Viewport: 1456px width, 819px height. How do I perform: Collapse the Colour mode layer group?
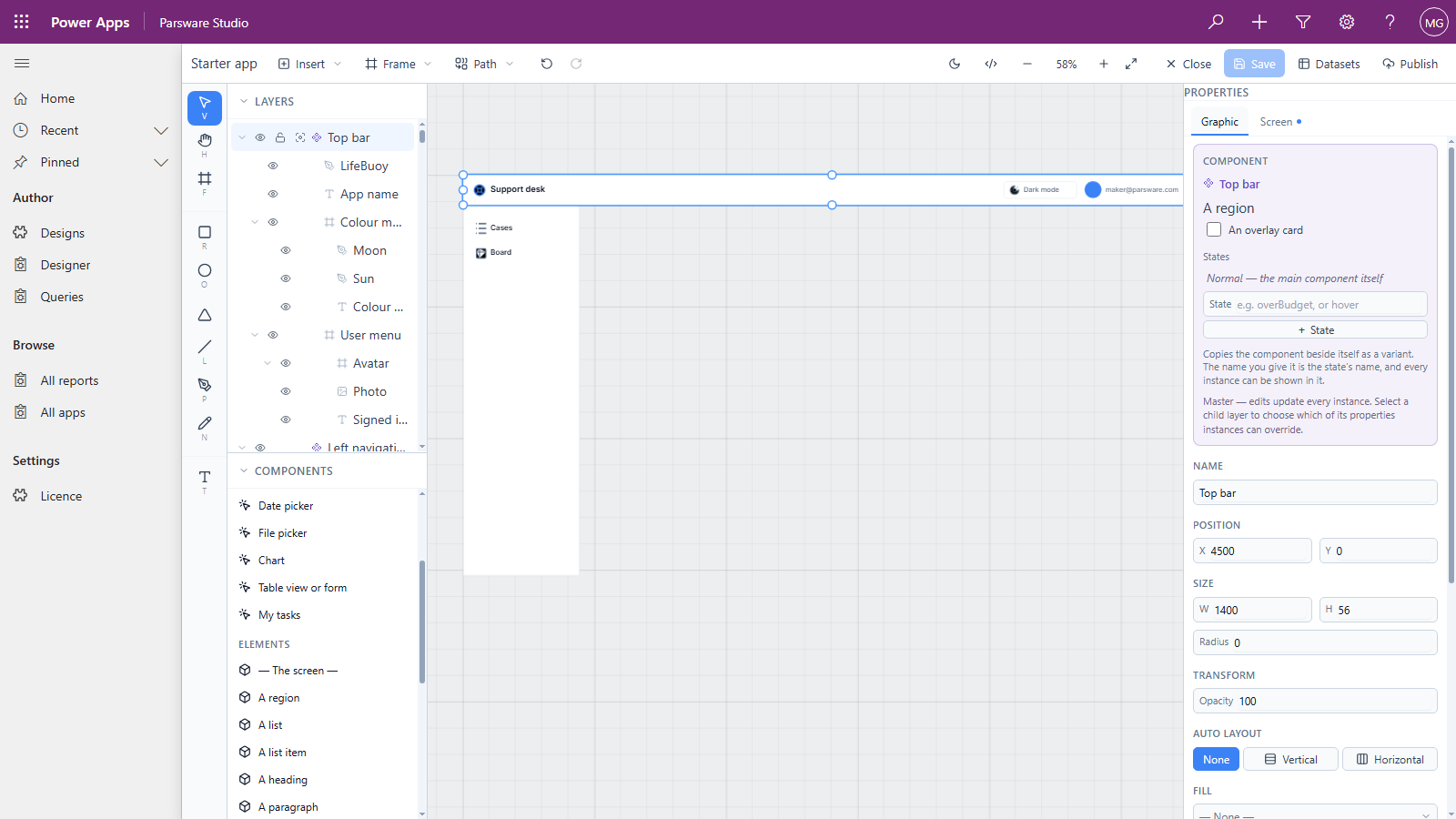(255, 222)
